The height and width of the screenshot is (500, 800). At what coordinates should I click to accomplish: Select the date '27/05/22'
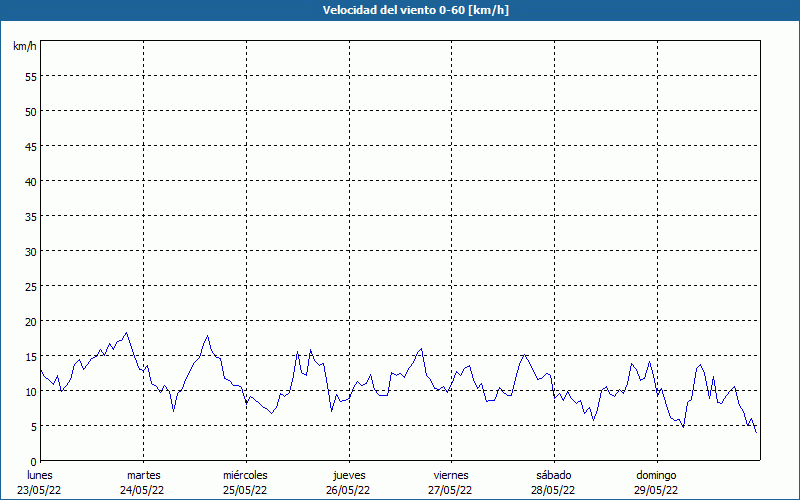click(x=451, y=490)
